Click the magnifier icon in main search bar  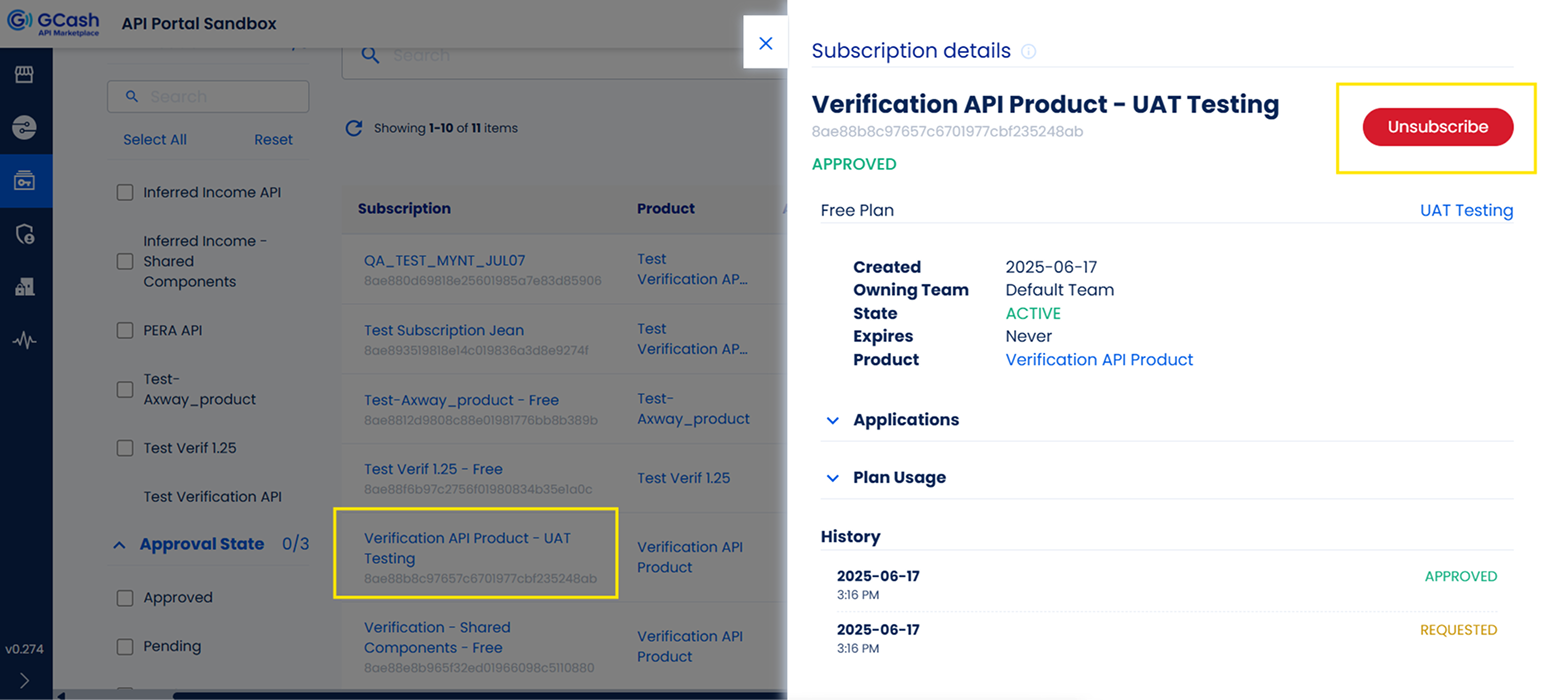(370, 54)
